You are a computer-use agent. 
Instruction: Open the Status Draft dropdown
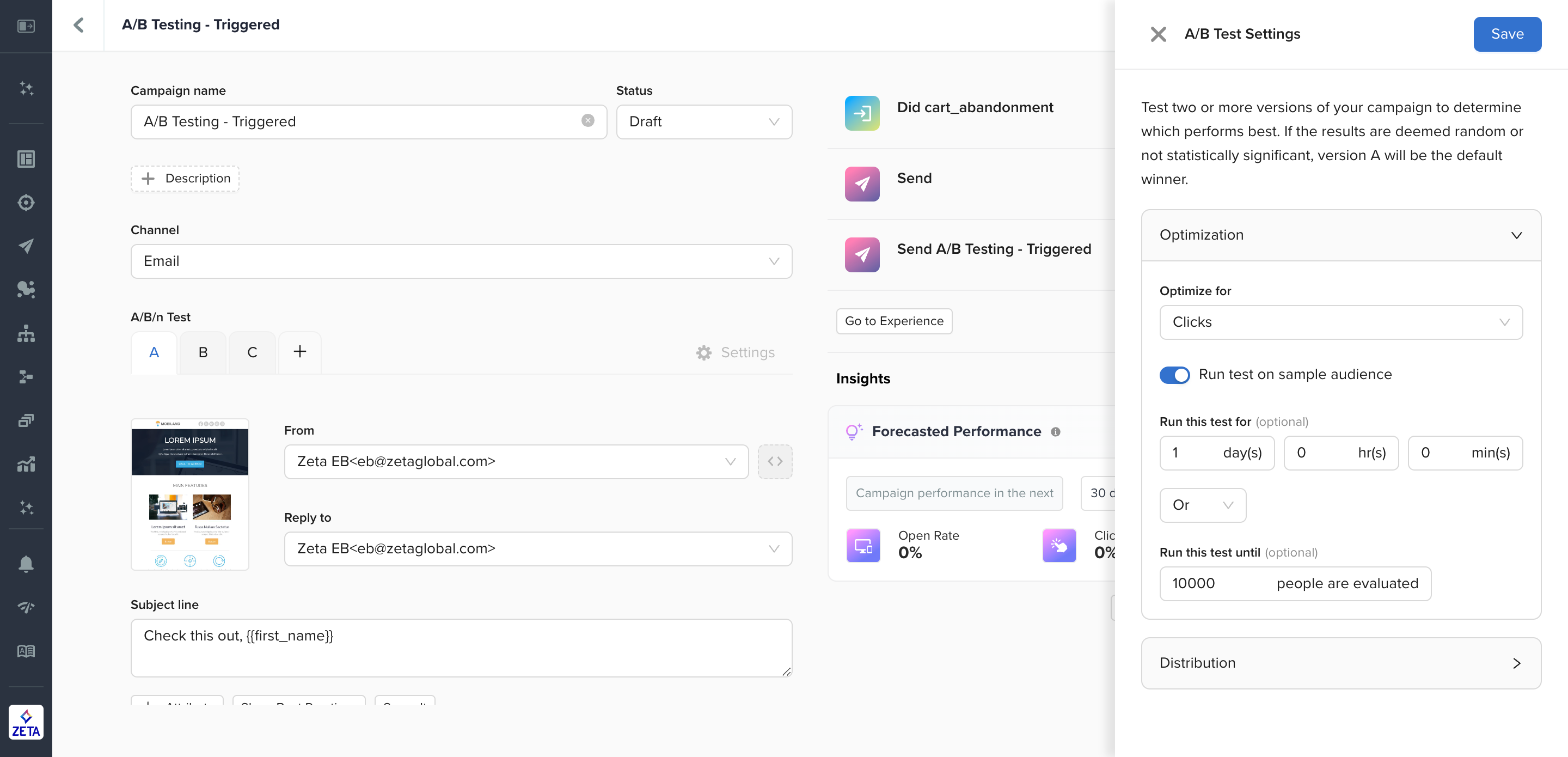[703, 122]
